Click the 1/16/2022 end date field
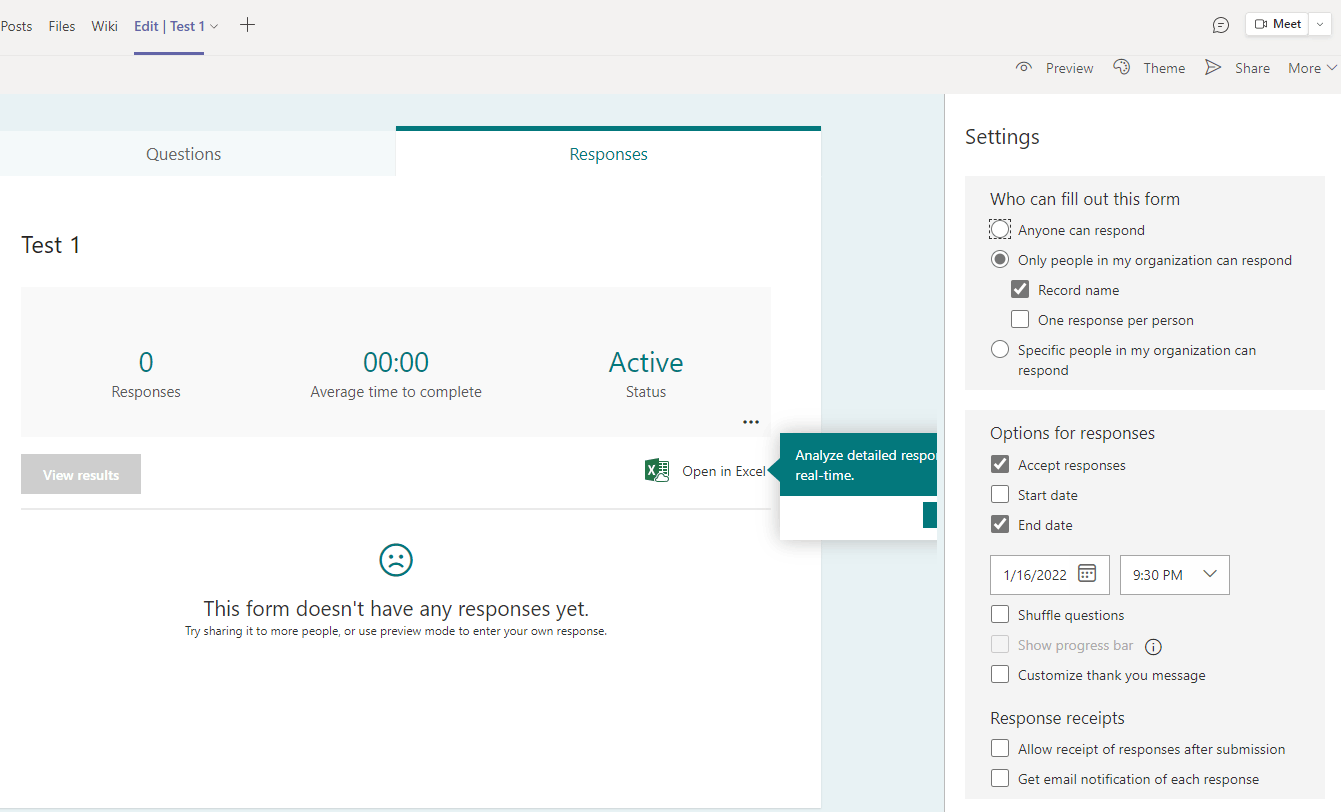This screenshot has width=1341, height=812. tap(1050, 575)
